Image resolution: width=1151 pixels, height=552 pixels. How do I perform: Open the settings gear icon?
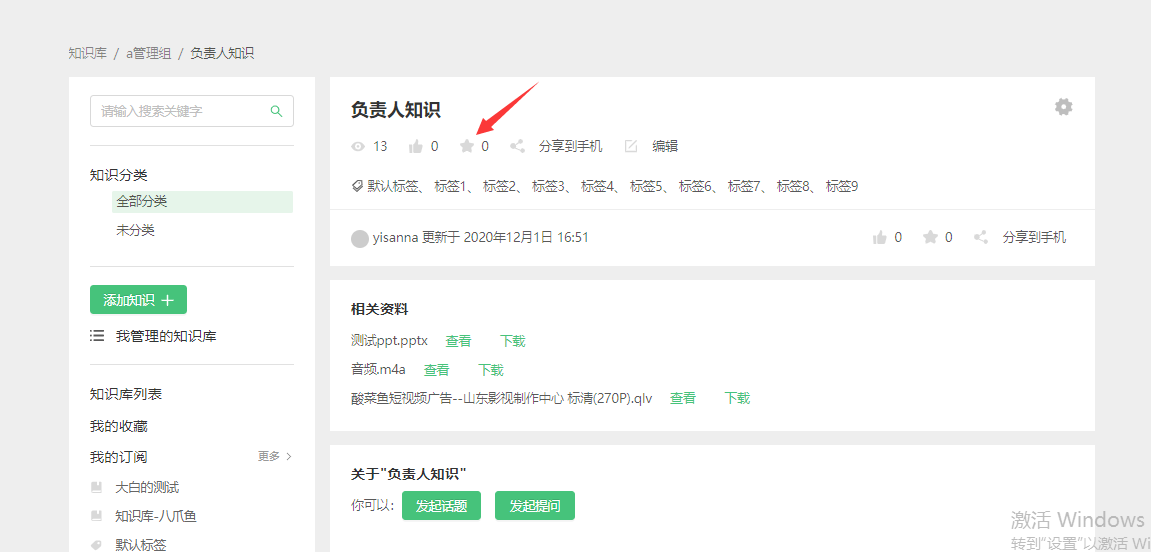click(1064, 107)
